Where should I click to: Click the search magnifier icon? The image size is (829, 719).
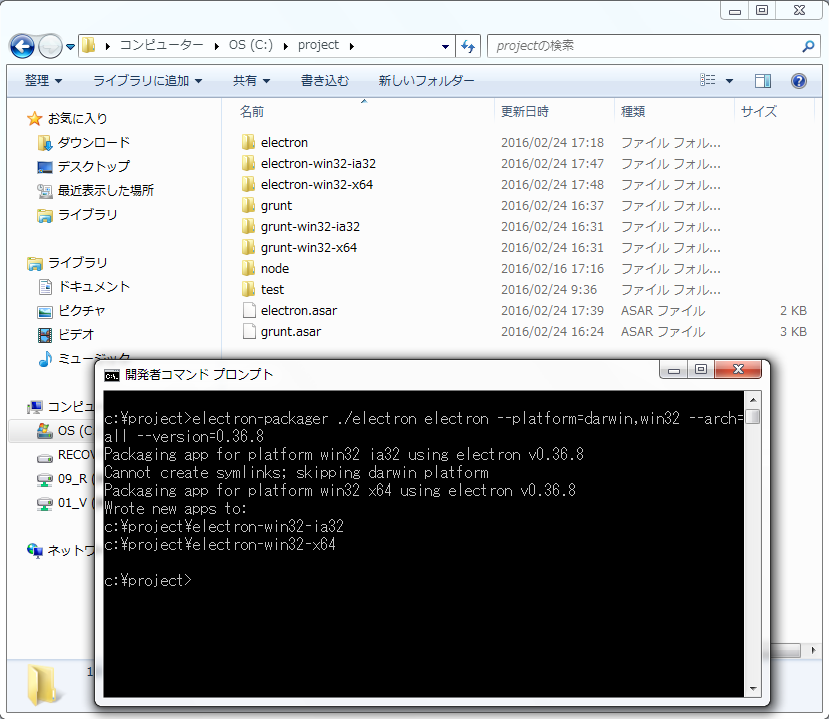[x=807, y=46]
